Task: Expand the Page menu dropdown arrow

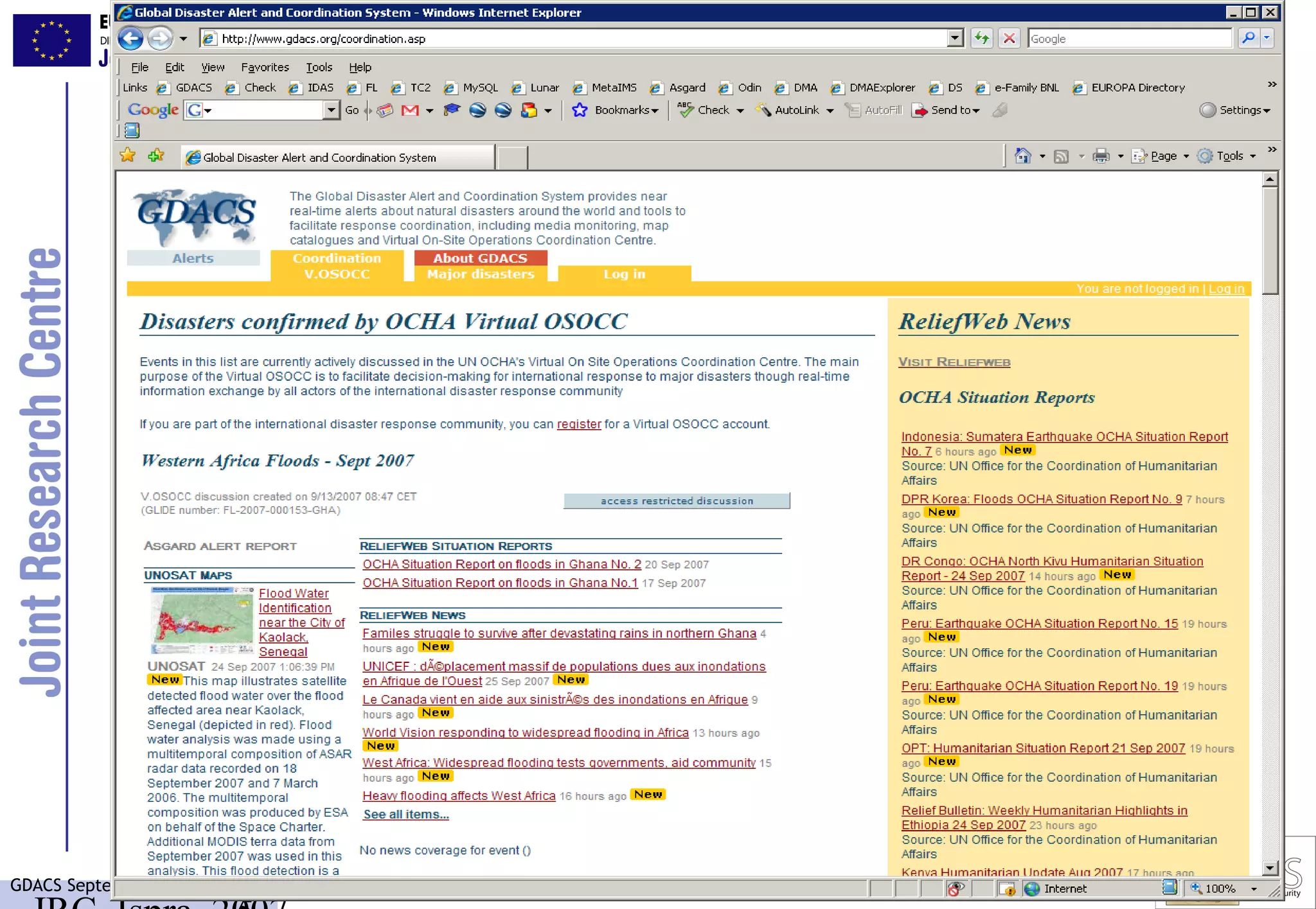Action: coord(1186,156)
